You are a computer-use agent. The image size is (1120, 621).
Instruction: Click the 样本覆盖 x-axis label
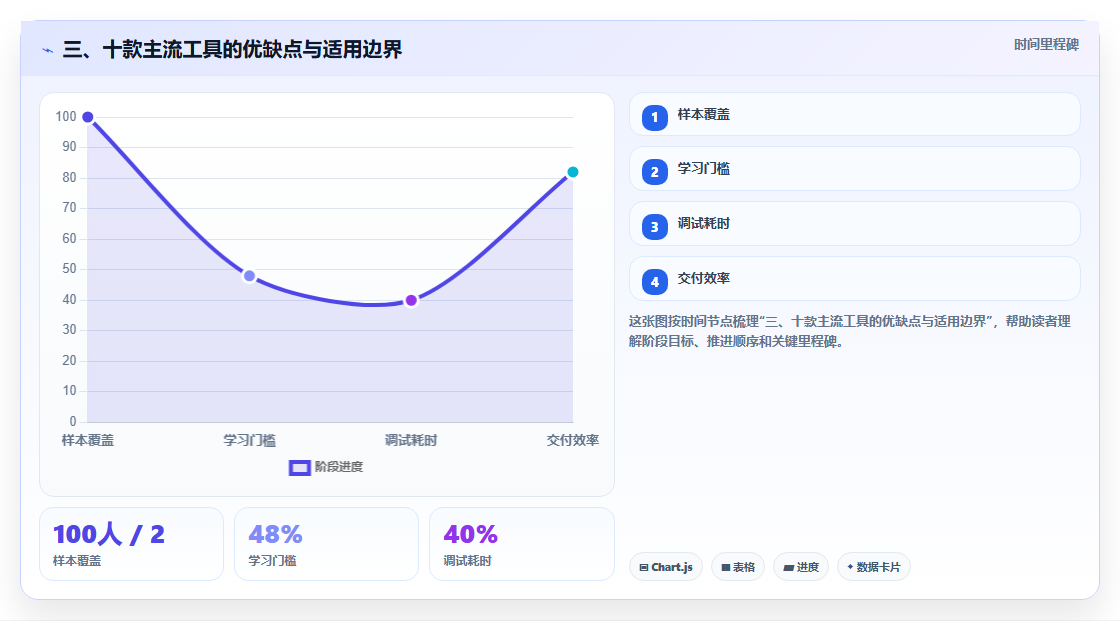pos(88,440)
